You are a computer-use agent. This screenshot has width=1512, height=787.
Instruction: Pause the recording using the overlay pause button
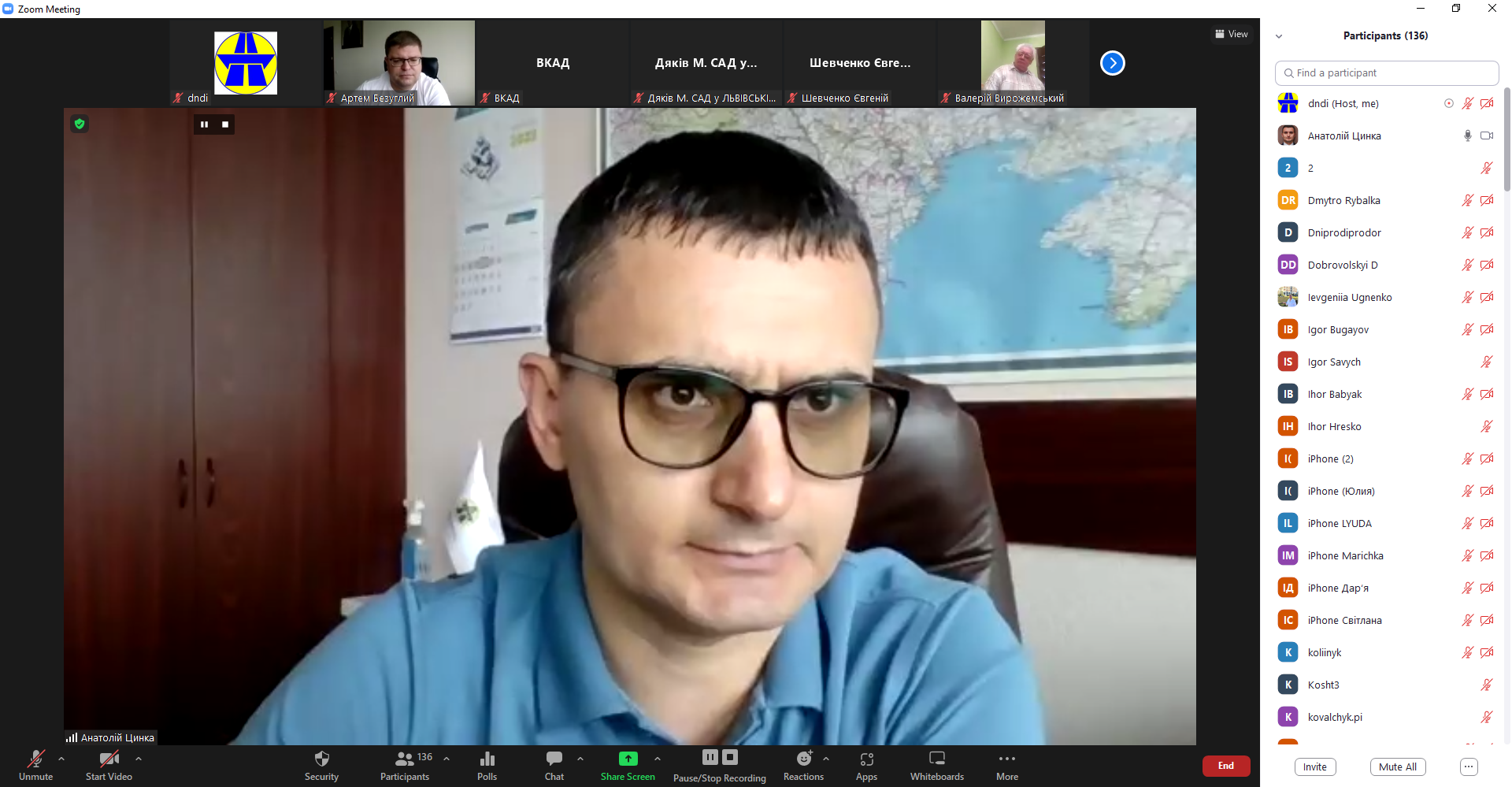pos(204,124)
